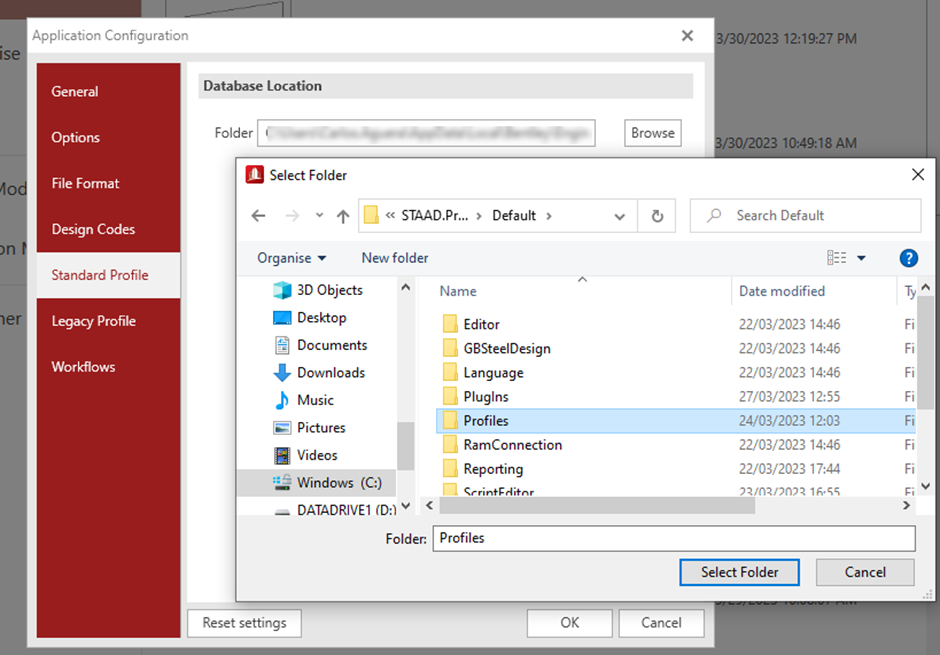Screen dimensions: 940x655
Task: Open the Design Codes tab
Action: [94, 229]
